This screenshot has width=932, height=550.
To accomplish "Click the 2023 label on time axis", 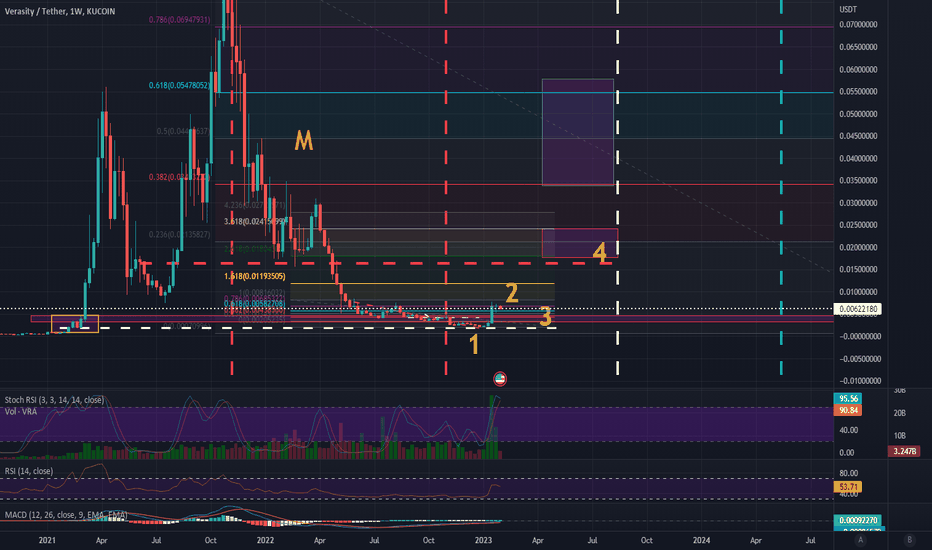I will tap(483, 540).
